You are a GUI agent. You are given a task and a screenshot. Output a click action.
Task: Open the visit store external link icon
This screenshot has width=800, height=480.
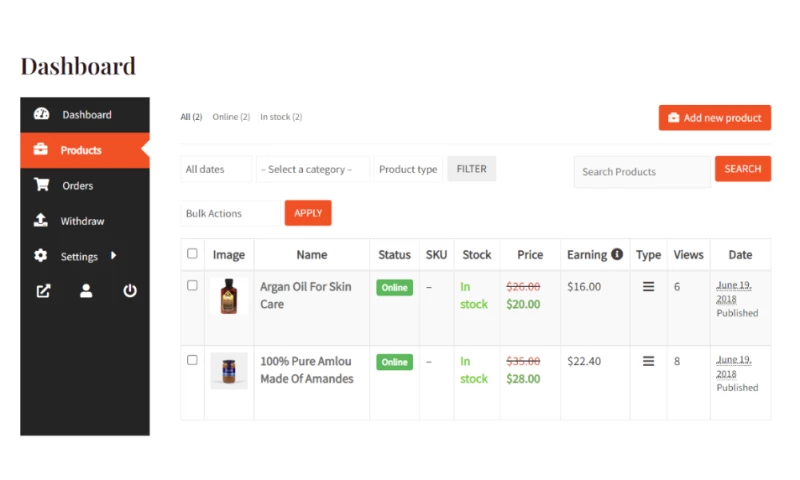(x=43, y=291)
